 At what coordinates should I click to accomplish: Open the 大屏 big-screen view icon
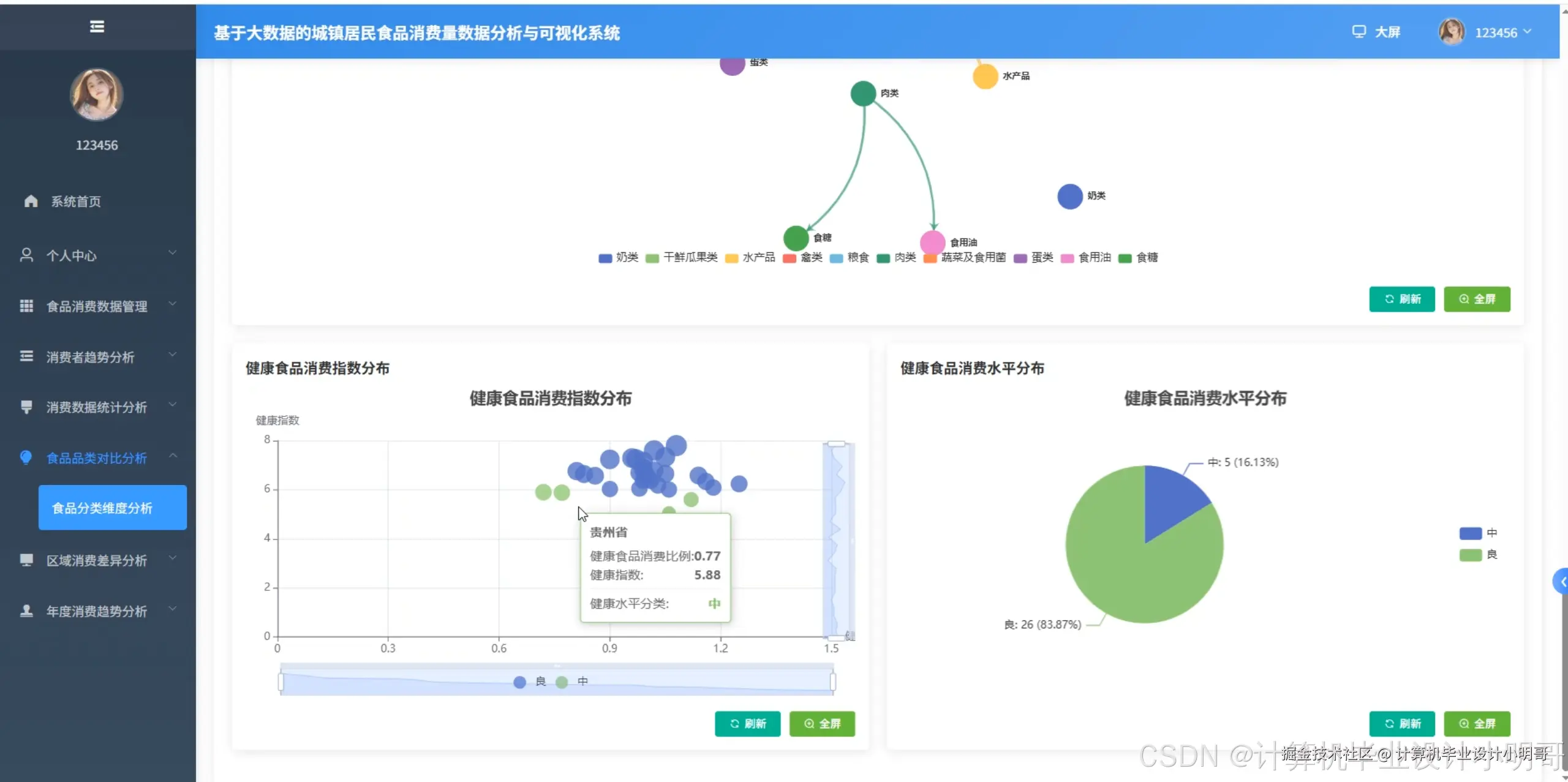point(1360,31)
